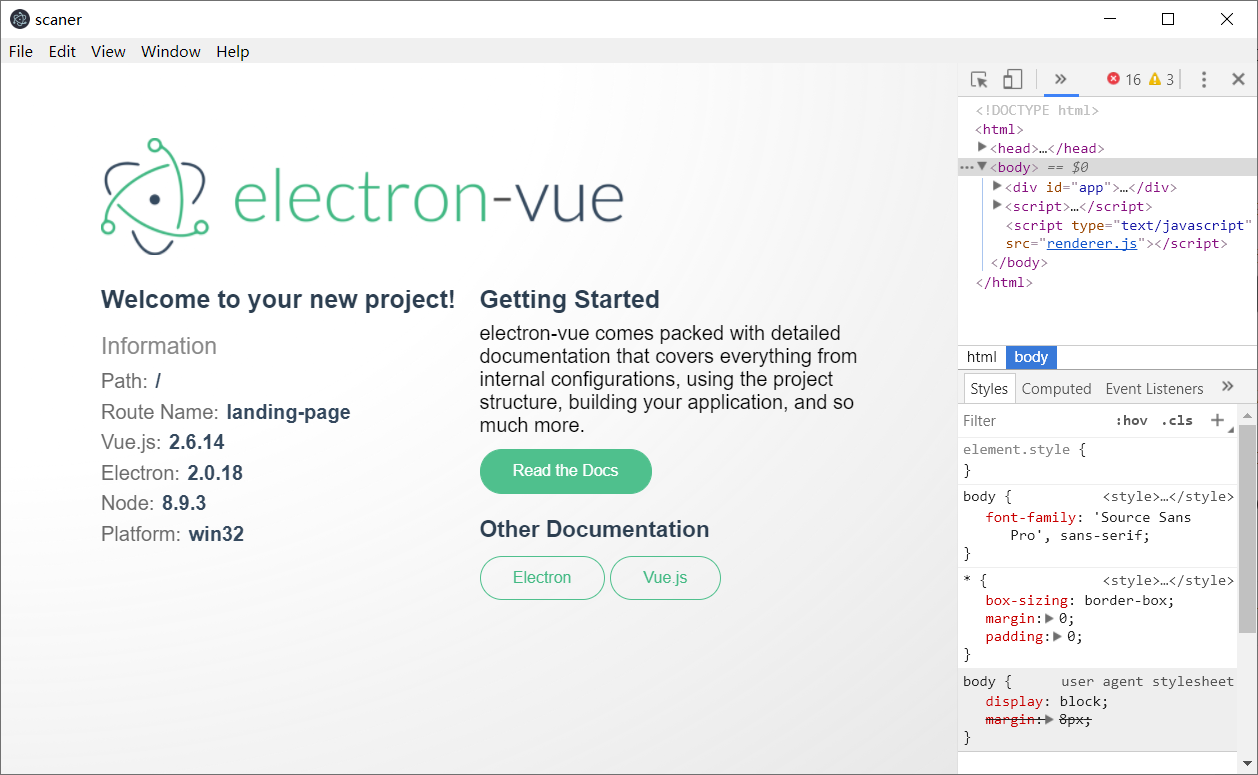Viewport: 1258px width, 775px height.
Task: Switch to the Styles tab
Action: (x=989, y=389)
